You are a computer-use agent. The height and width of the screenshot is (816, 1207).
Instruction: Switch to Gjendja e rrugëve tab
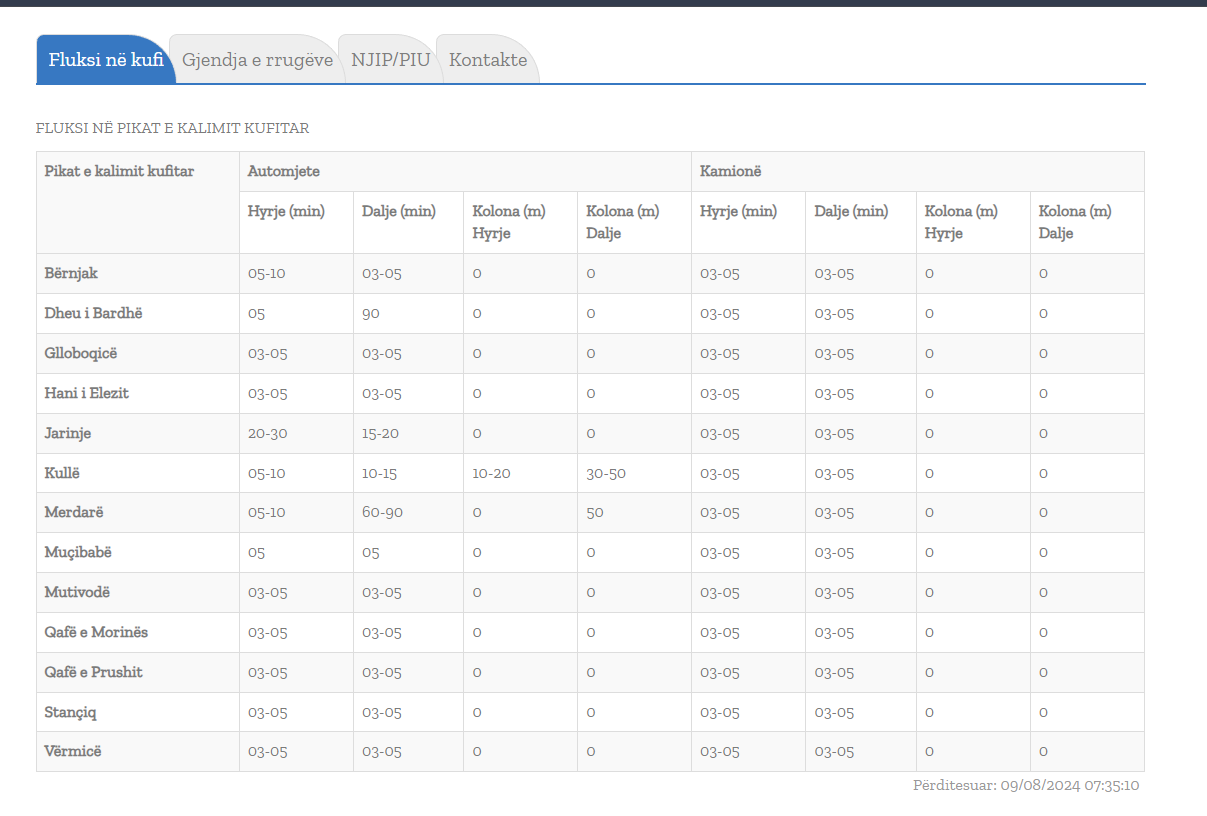tap(257, 60)
